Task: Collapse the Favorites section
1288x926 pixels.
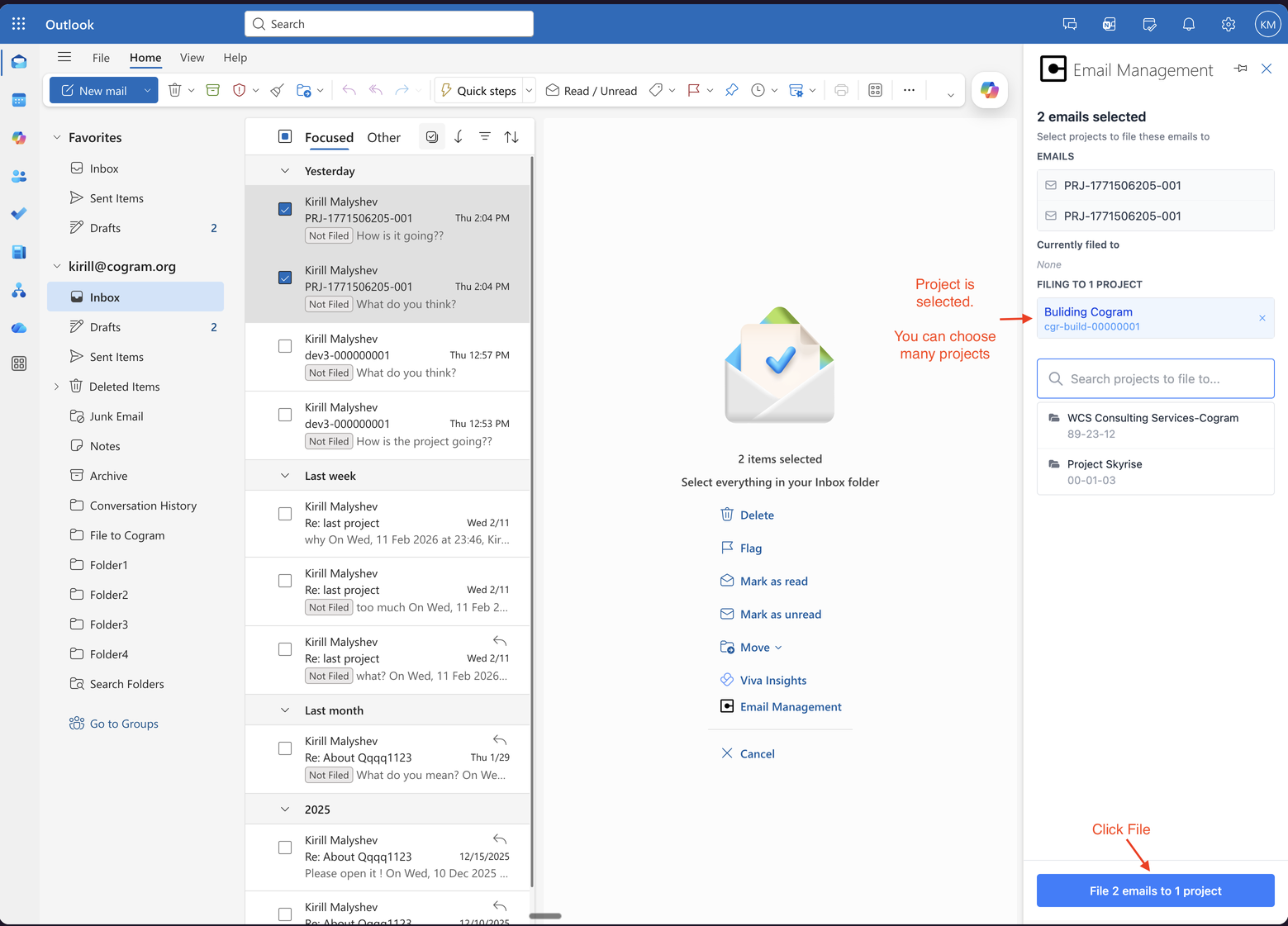Action: (57, 137)
